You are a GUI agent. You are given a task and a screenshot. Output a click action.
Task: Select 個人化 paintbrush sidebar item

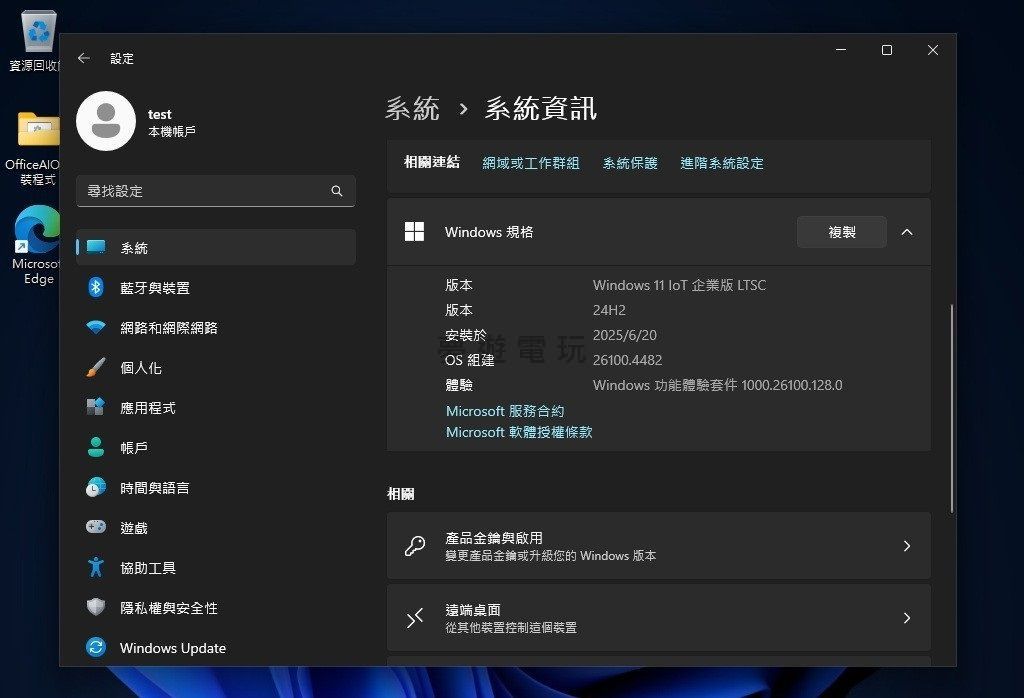140,368
